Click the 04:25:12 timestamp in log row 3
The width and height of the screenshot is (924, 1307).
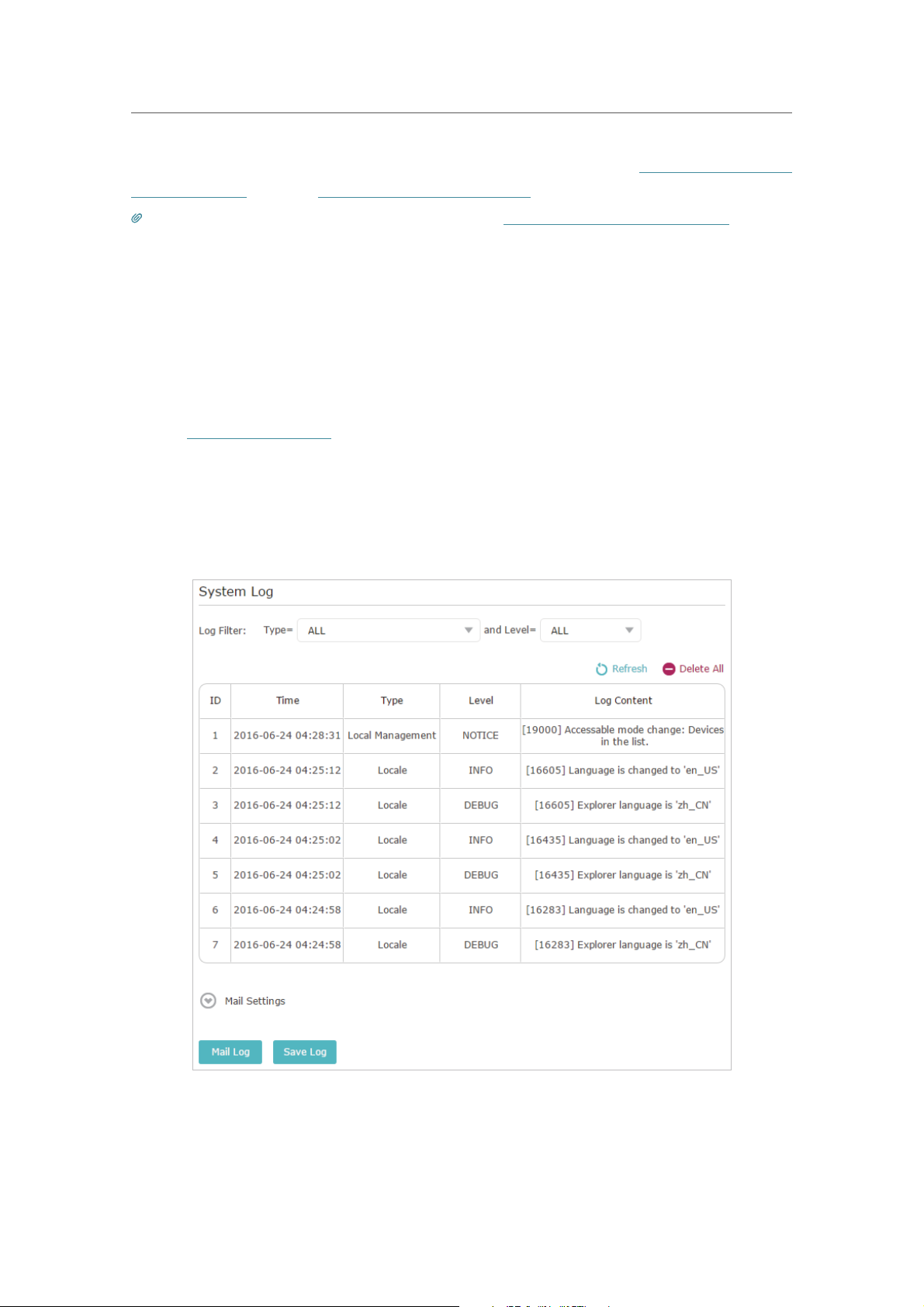pyautogui.click(x=287, y=806)
